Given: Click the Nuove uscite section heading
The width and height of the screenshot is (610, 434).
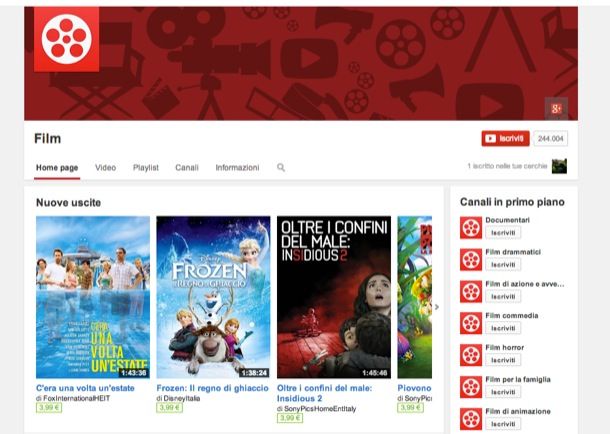Looking at the screenshot, I should coord(68,203).
